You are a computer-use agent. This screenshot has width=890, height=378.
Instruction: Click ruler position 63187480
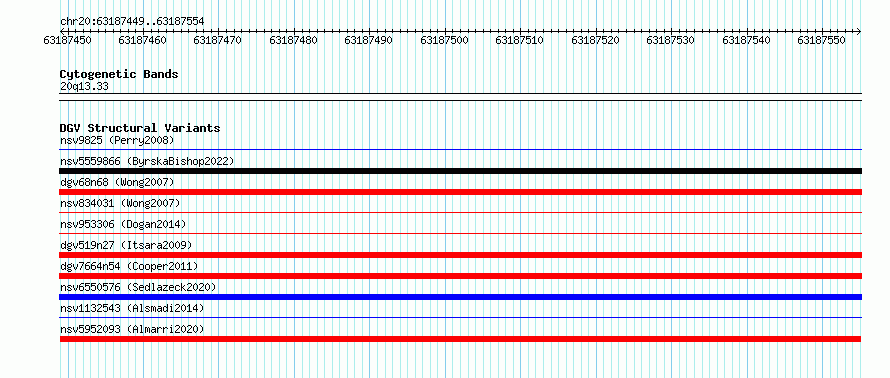click(293, 40)
